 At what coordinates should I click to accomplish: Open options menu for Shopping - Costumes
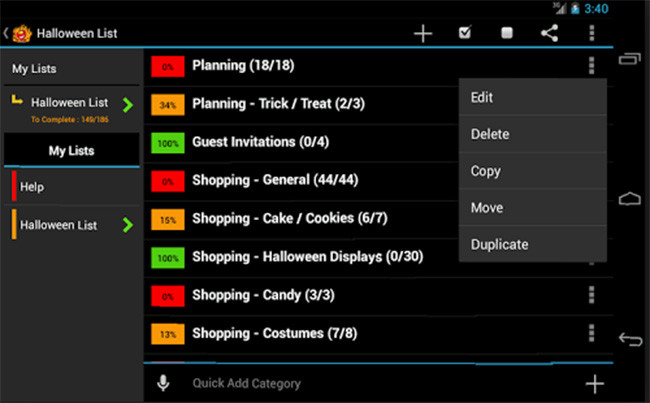(x=592, y=333)
